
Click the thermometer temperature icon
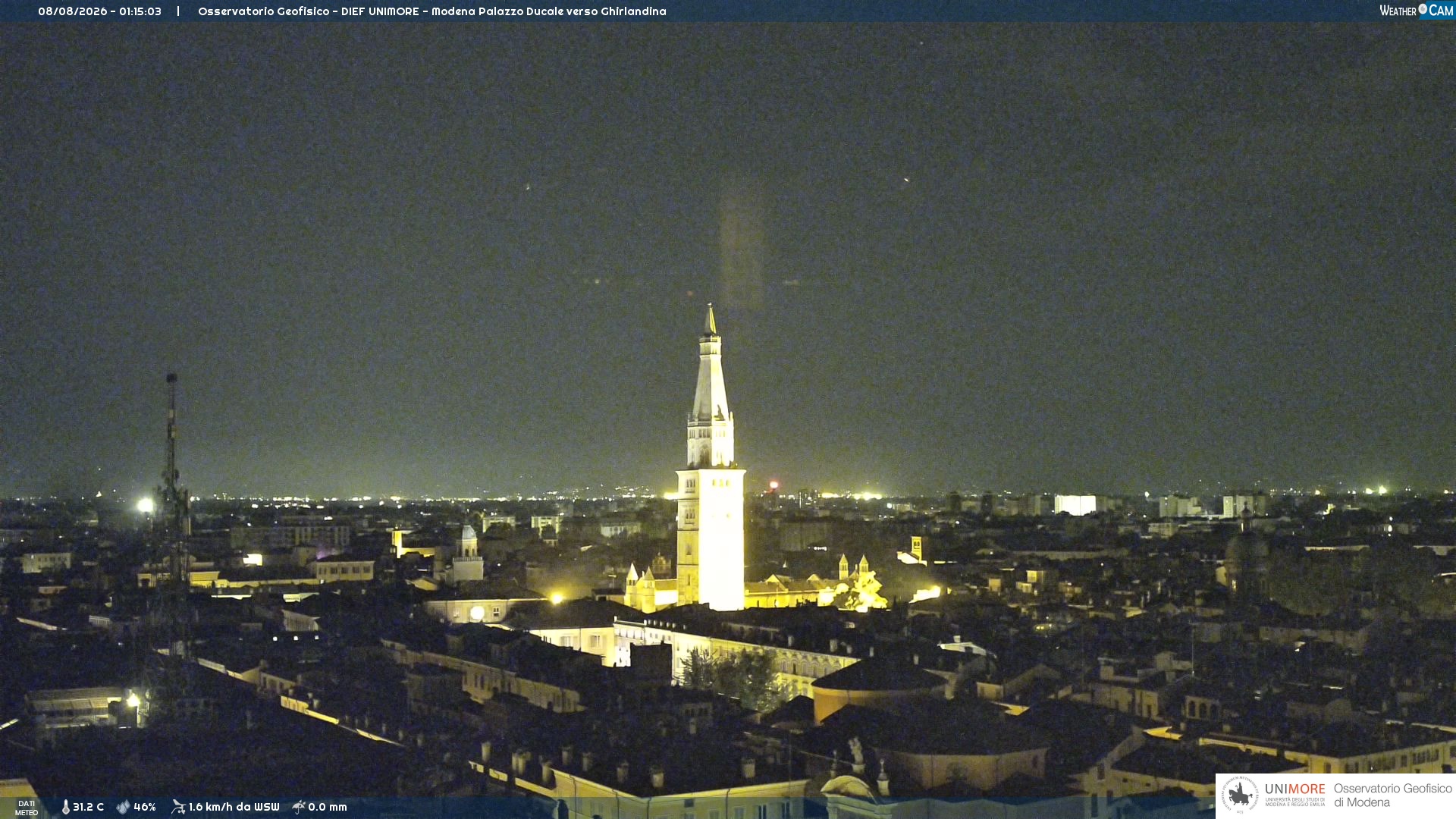65,807
